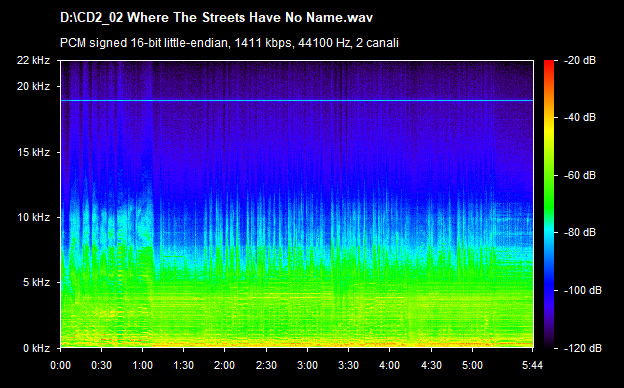
Task: Click the 1:00 time marker
Action: click(x=142, y=365)
